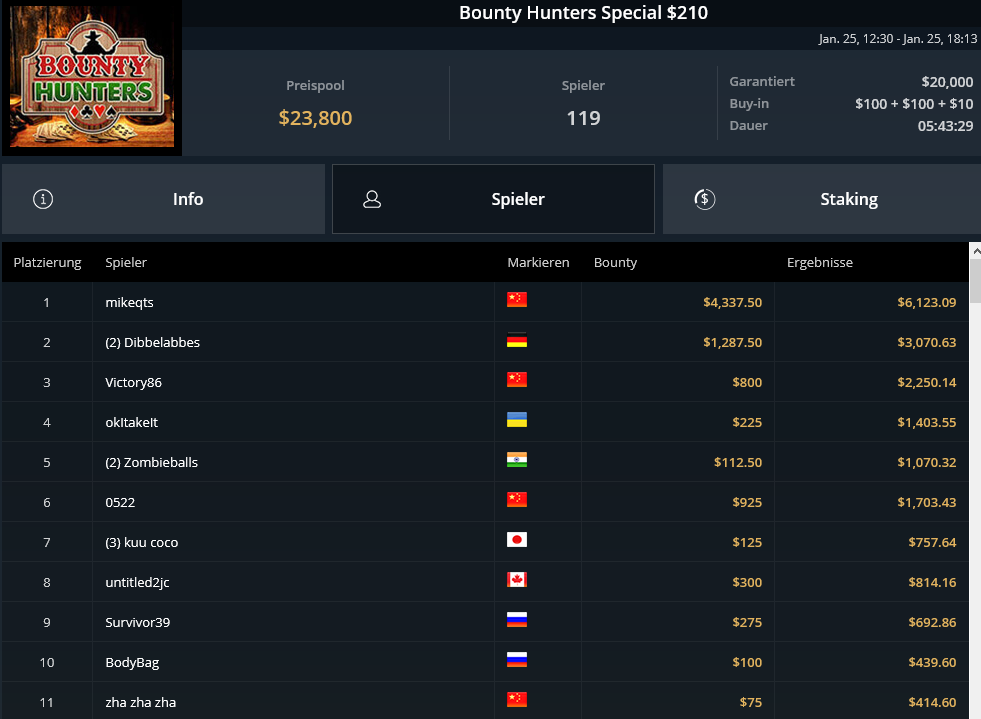Click the scrollbar up arrow
Image resolution: width=981 pixels, height=719 pixels.
point(975,251)
